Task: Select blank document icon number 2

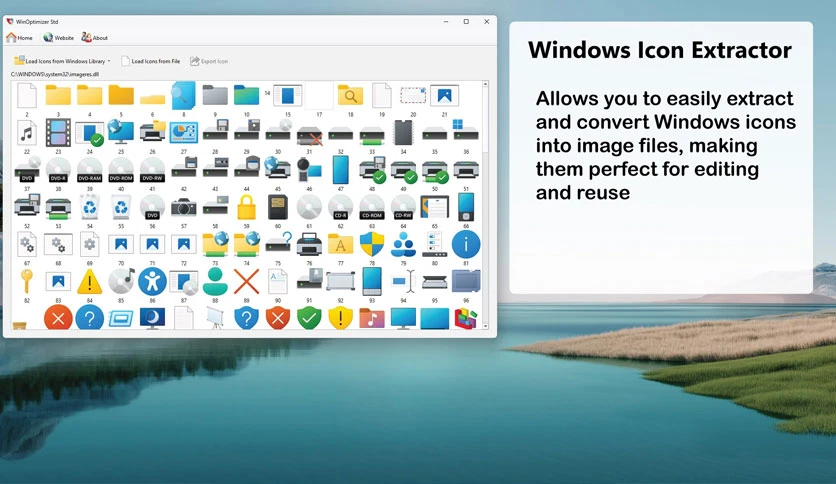Action: coord(27,96)
